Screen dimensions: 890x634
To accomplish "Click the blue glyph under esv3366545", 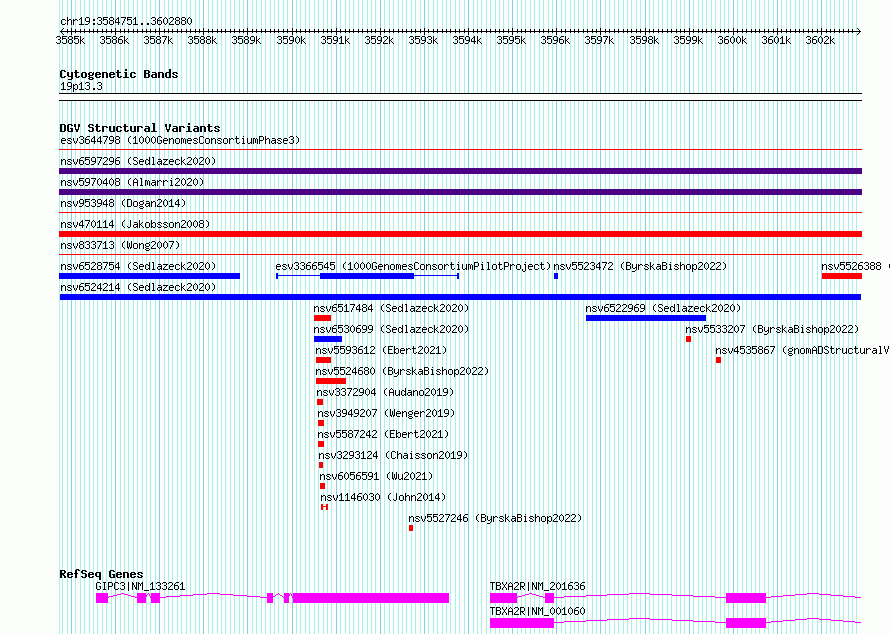I will point(367,276).
